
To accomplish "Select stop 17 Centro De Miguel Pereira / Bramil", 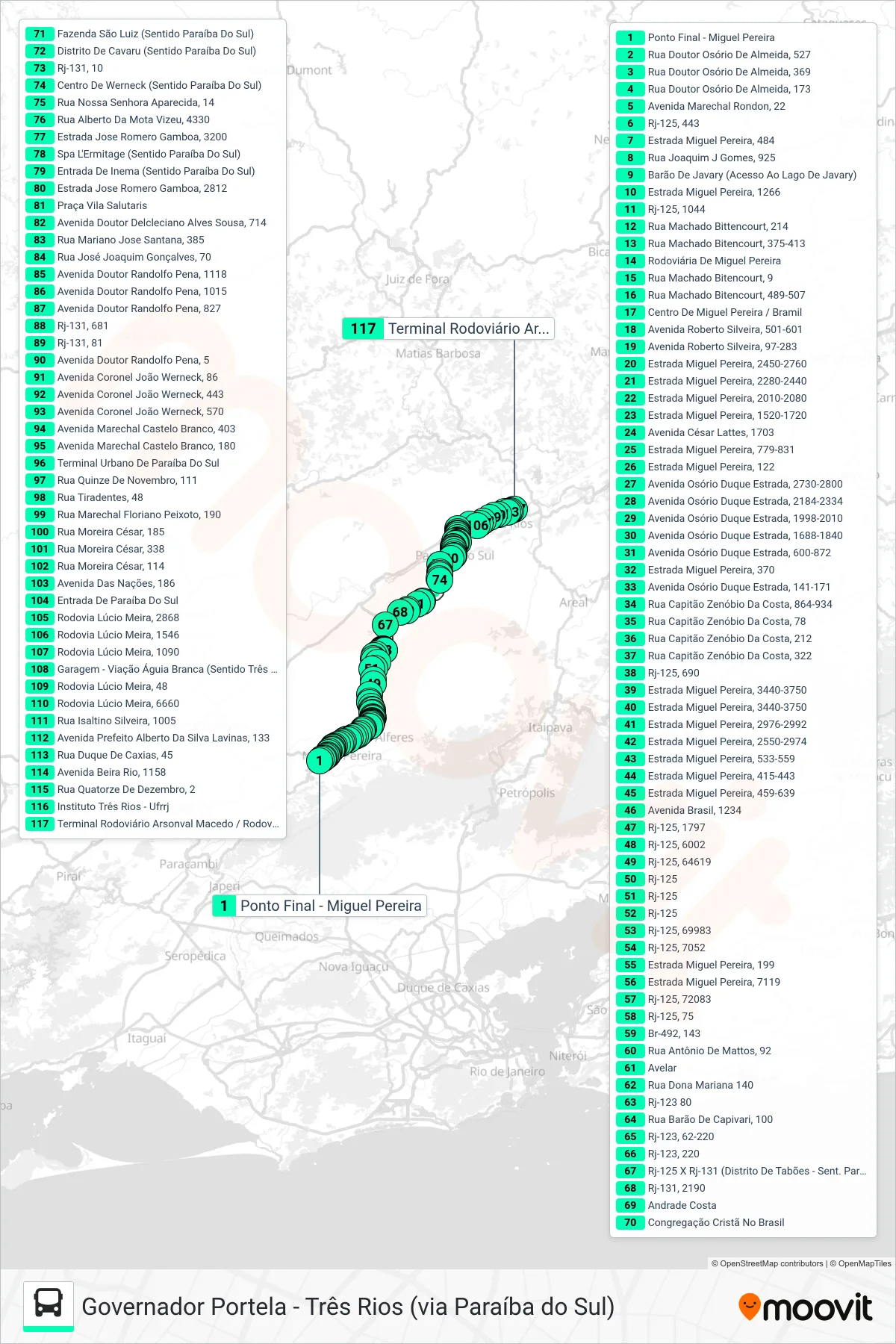I will pos(743,312).
